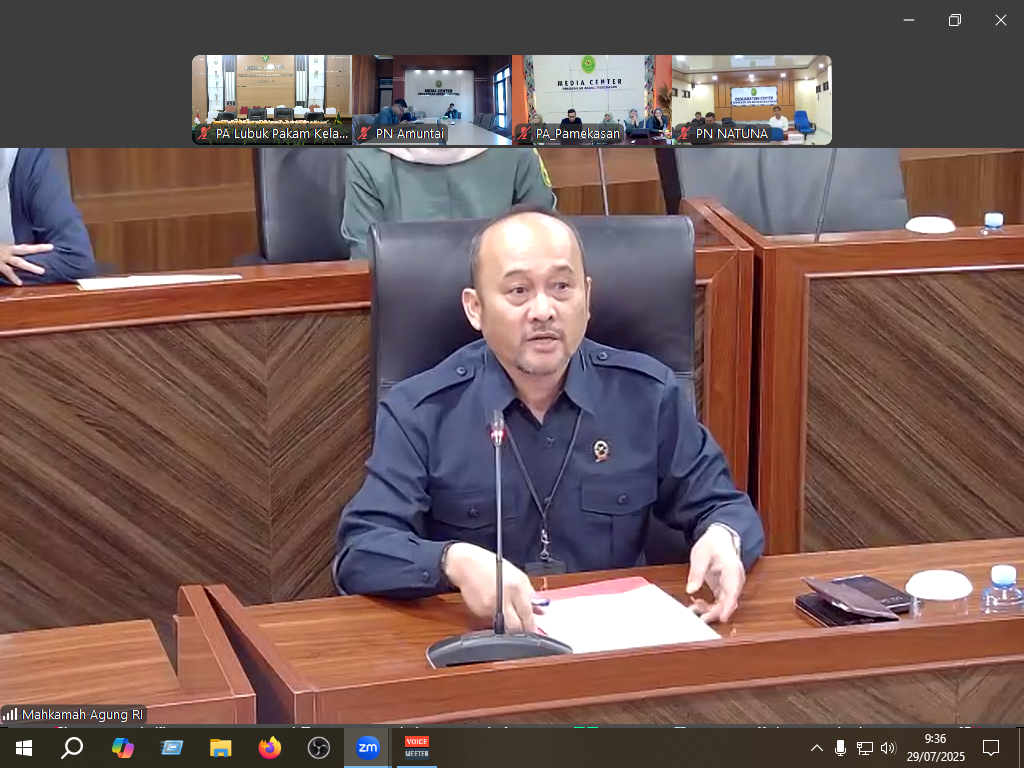The width and height of the screenshot is (1024, 768).
Task: Select PA Lubuk Pakam participant thumbnail
Action: click(x=272, y=99)
